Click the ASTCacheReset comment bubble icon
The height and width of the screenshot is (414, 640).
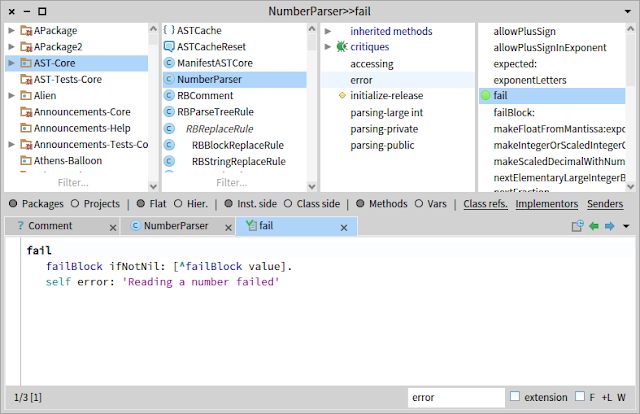169,47
